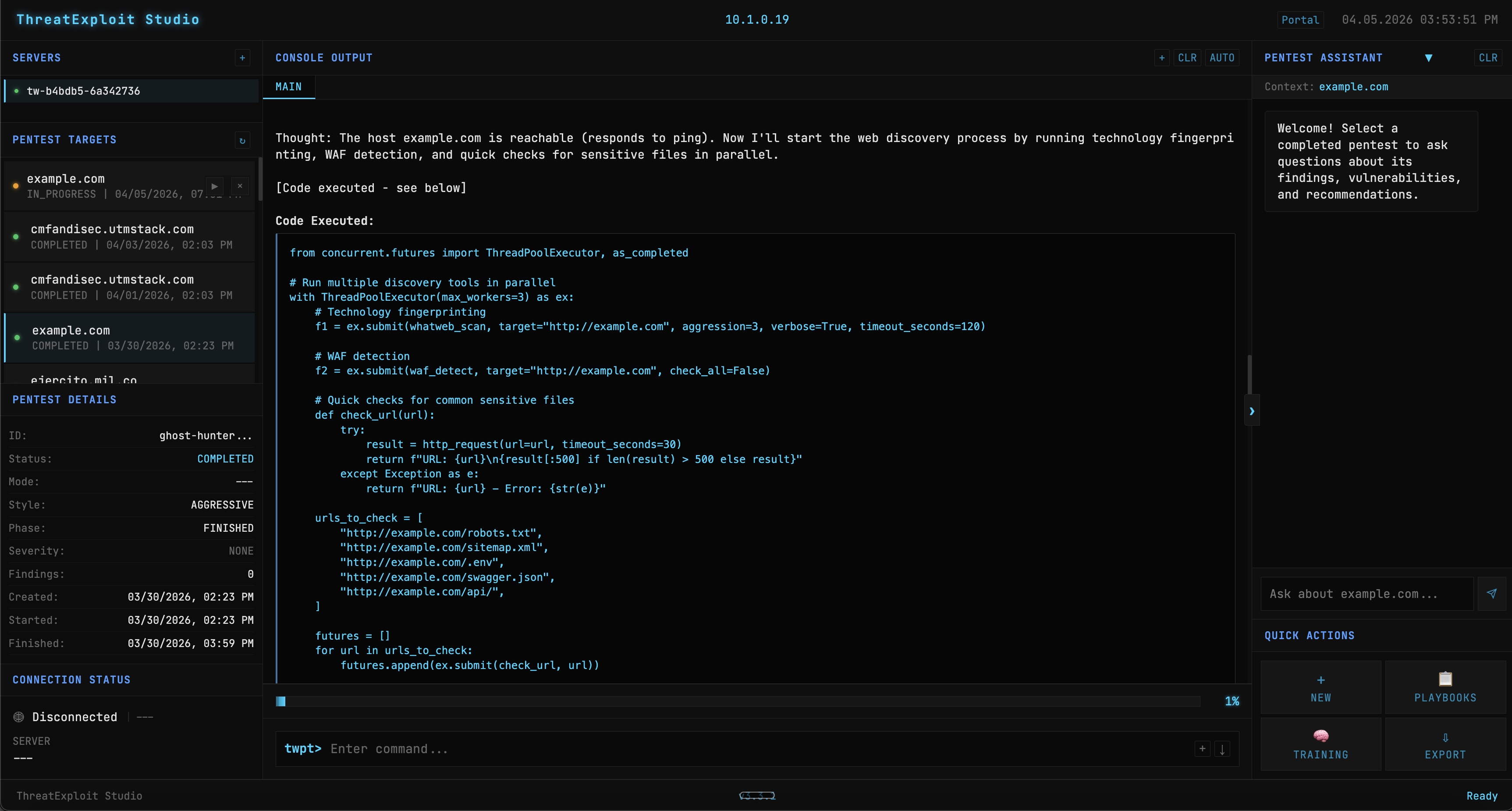Viewport: 1512px width, 811px height.
Task: Click the plus icon in command bar
Action: coord(1202,749)
